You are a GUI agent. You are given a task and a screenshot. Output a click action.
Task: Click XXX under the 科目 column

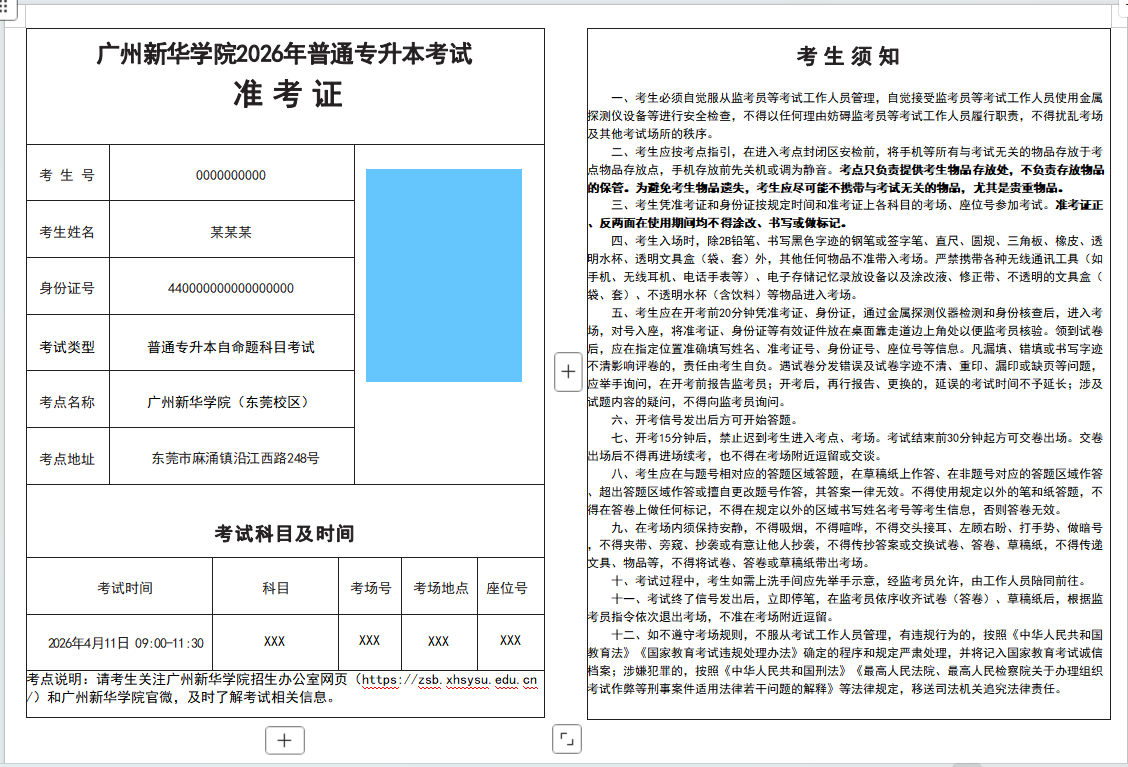coord(275,641)
